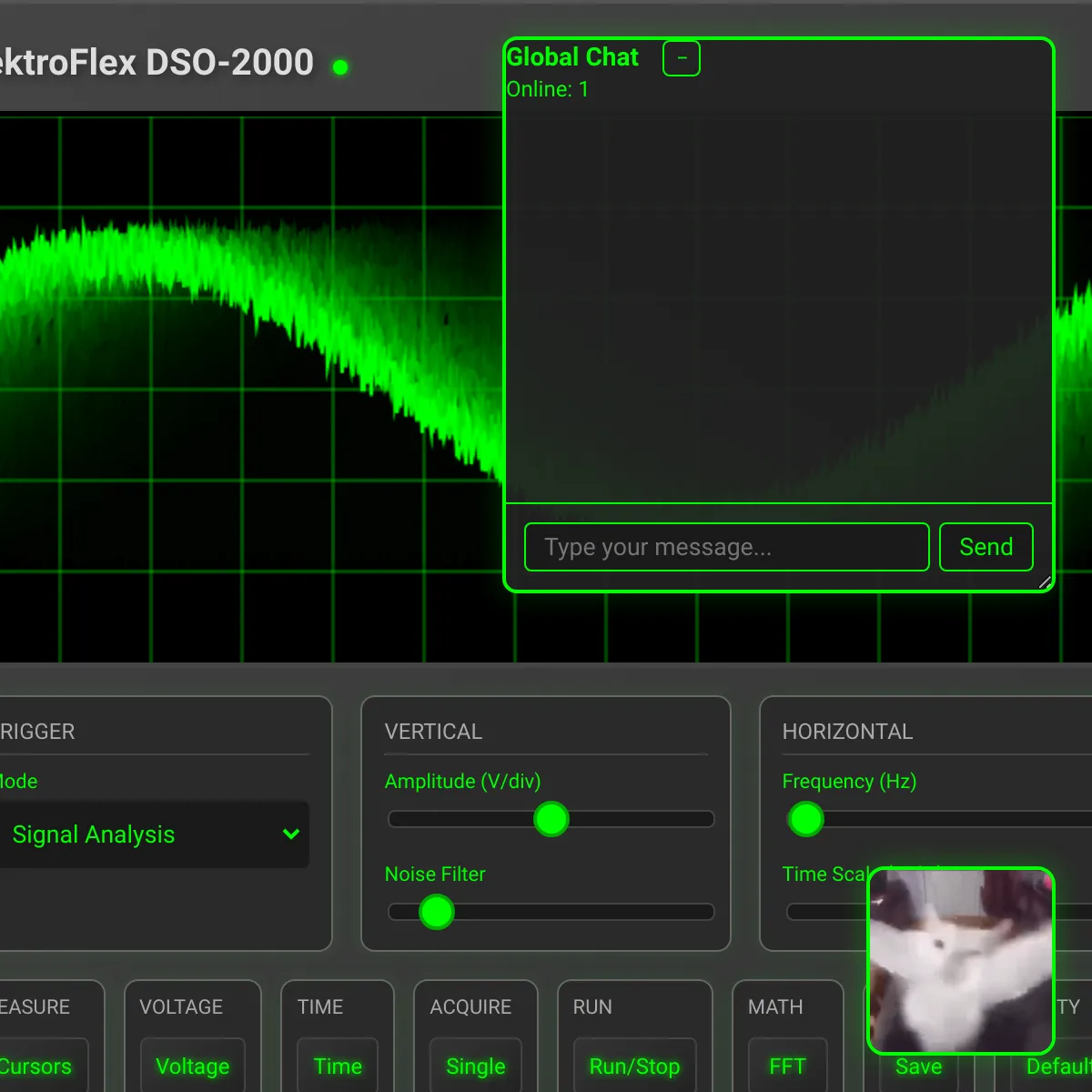This screenshot has width=1092, height=1092.
Task: Click the Voltage button
Action: [193, 1066]
